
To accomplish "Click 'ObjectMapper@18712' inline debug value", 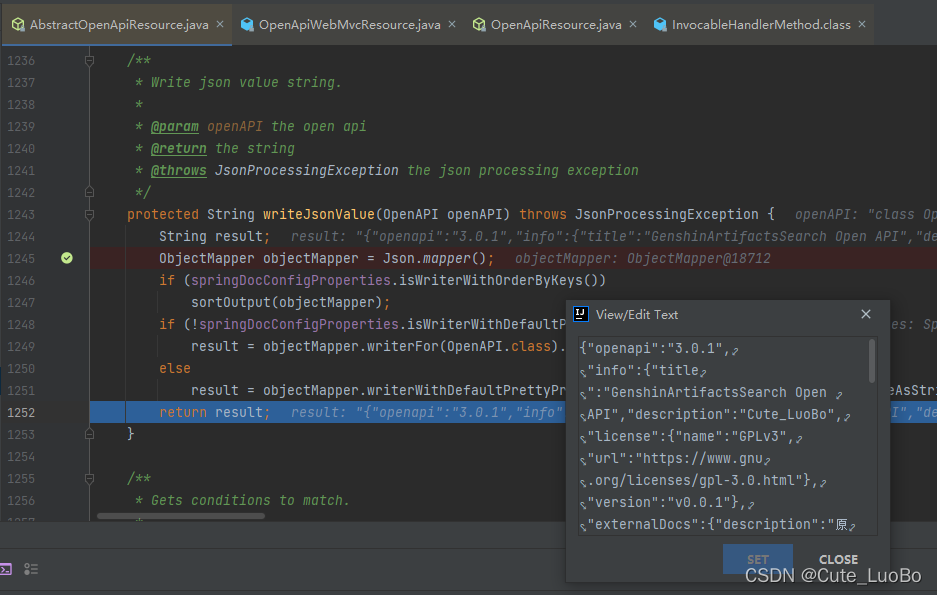I will (699, 258).
